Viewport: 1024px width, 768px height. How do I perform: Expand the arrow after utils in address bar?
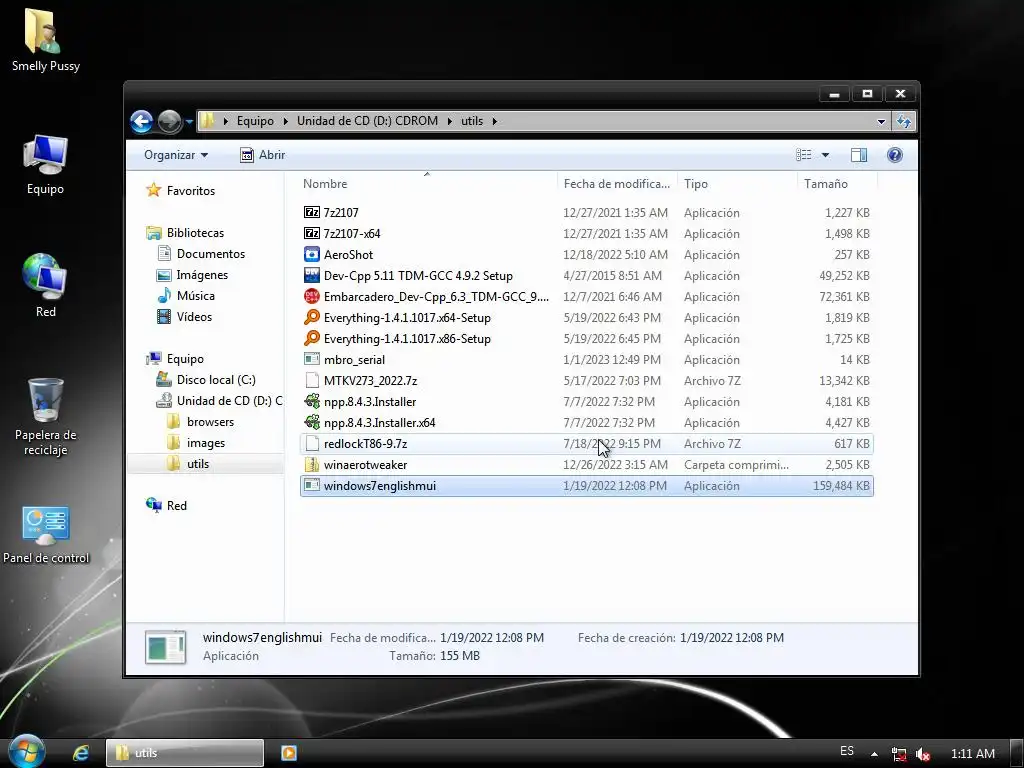tap(494, 121)
